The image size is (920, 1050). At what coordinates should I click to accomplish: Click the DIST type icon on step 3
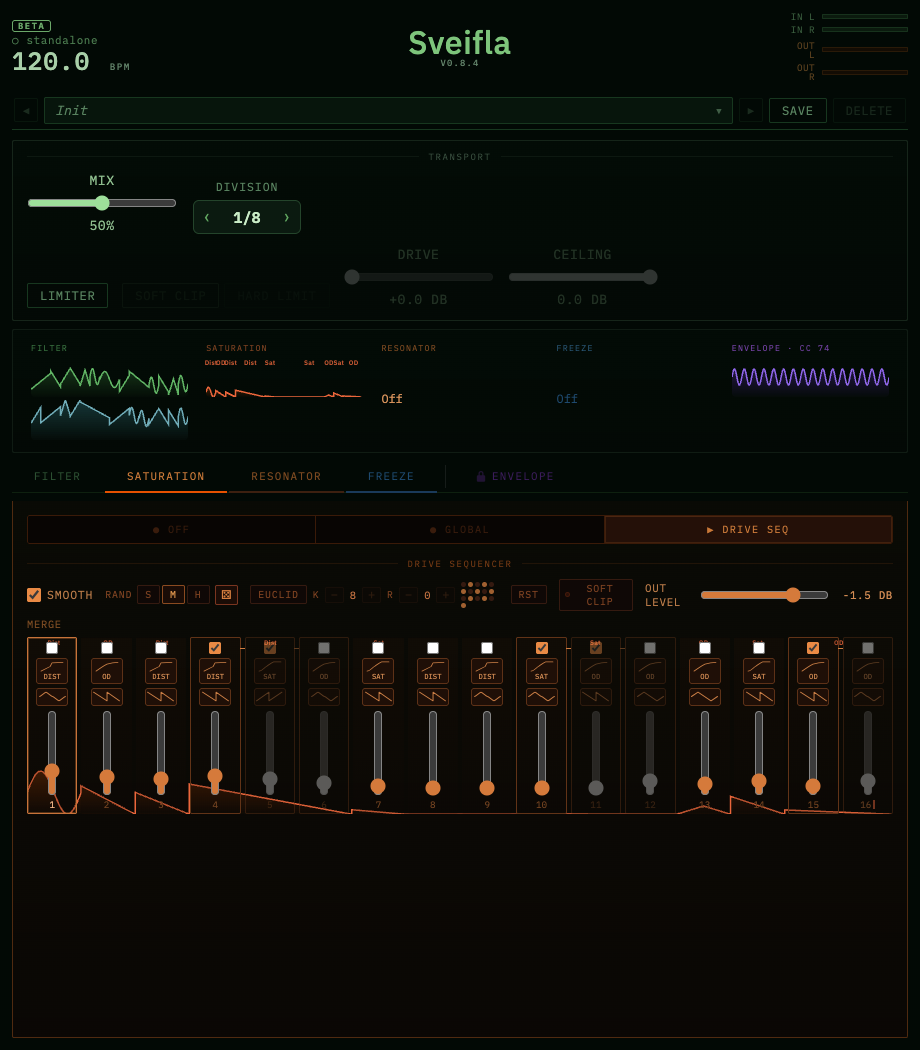161,670
